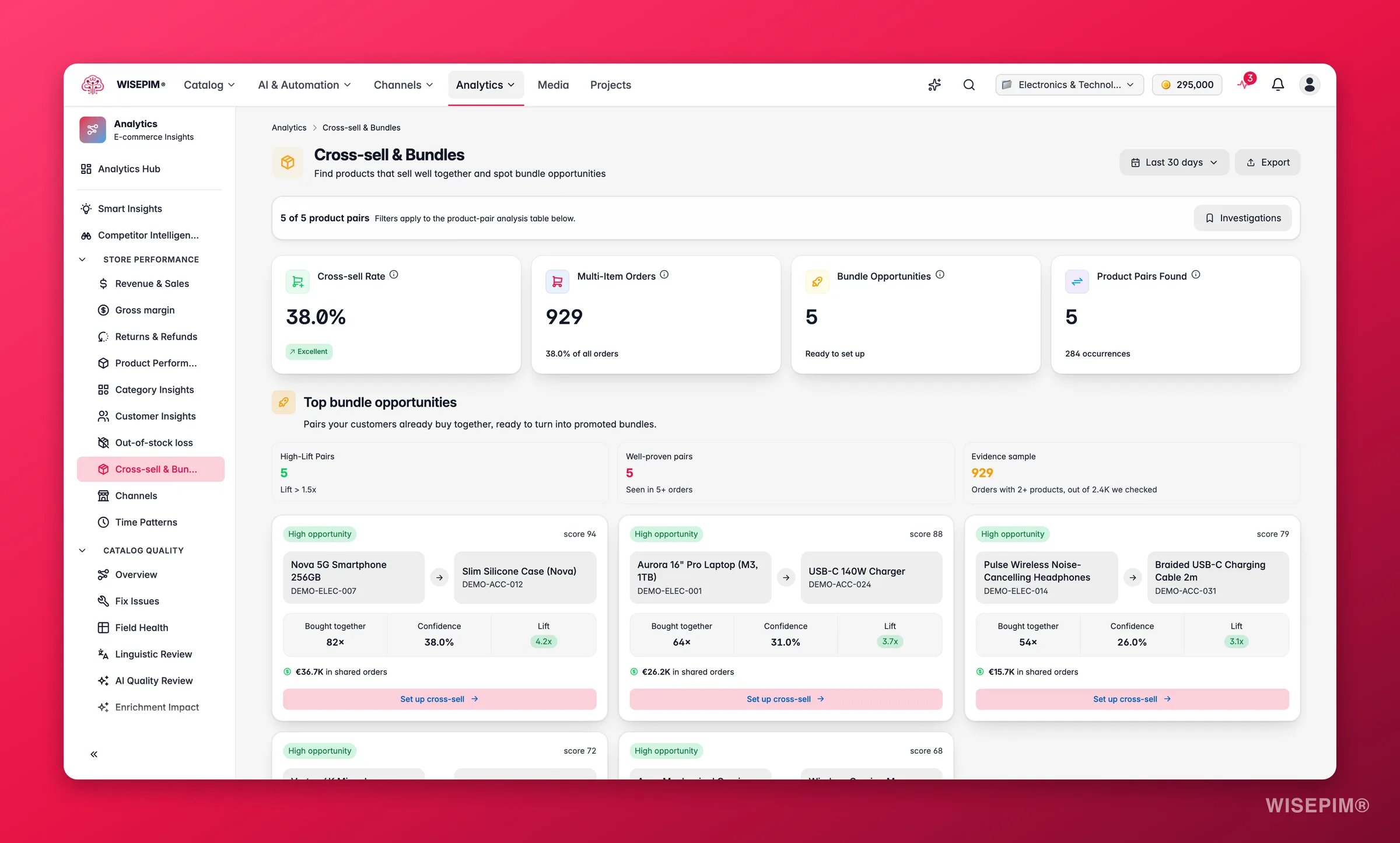Click the USB-C 140W Charger product tile
The width and height of the screenshot is (1400, 843).
pos(871,577)
